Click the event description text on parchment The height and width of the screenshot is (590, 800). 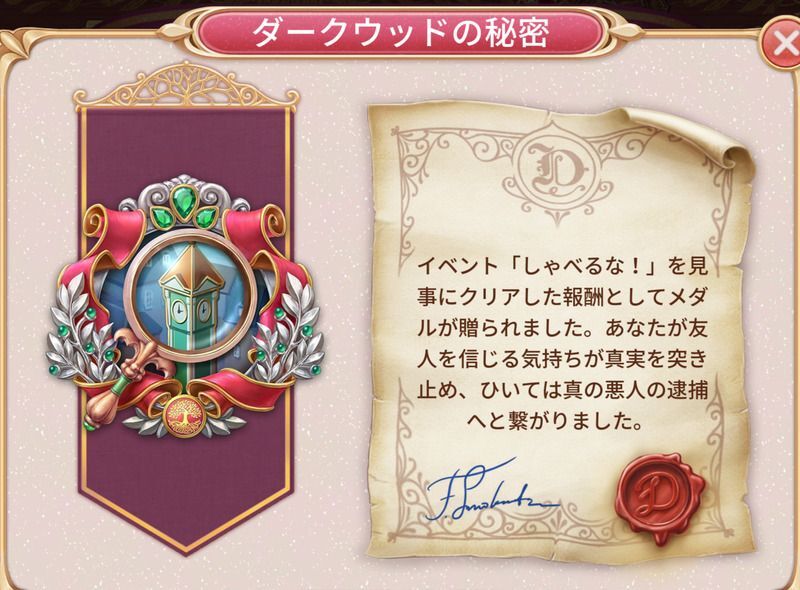tap(562, 343)
